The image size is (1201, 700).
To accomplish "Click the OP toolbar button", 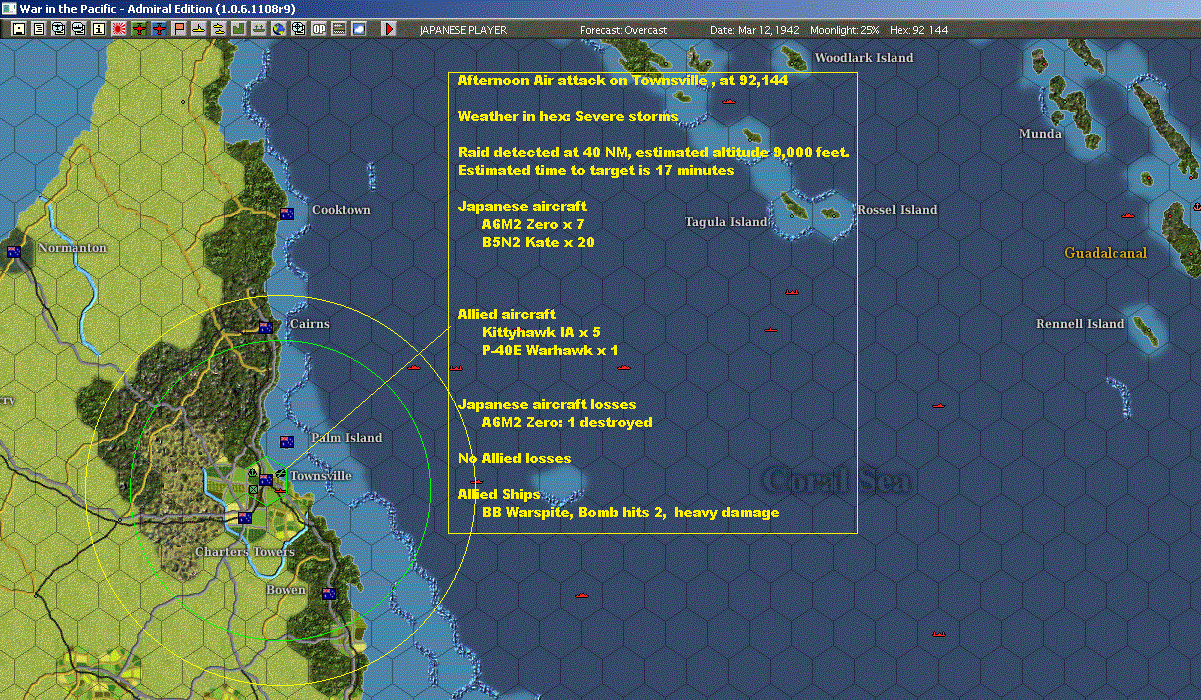I will click(319, 29).
